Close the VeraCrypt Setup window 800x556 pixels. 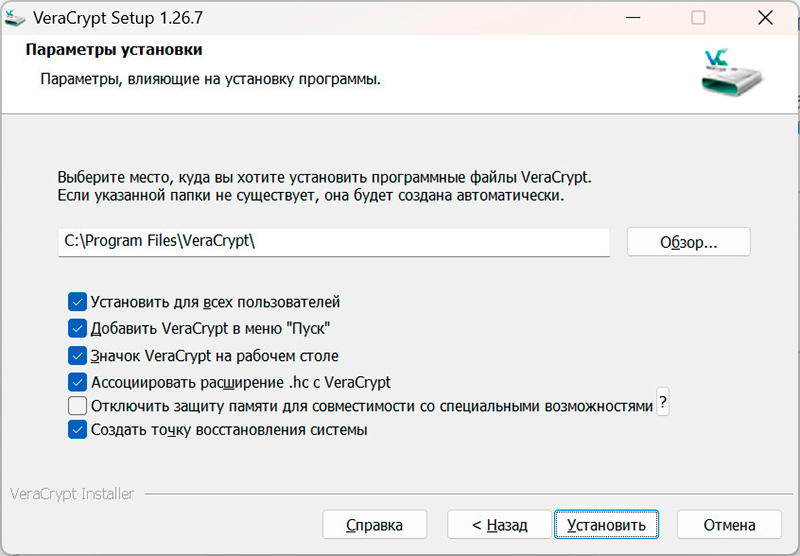click(x=764, y=17)
